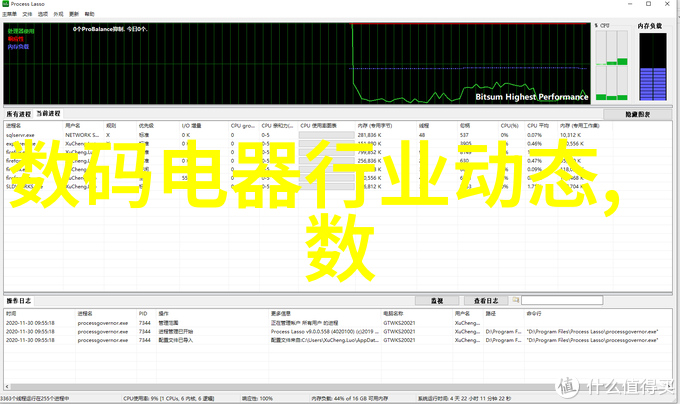Click the Process Lasso title bar icon

pos(6,3)
